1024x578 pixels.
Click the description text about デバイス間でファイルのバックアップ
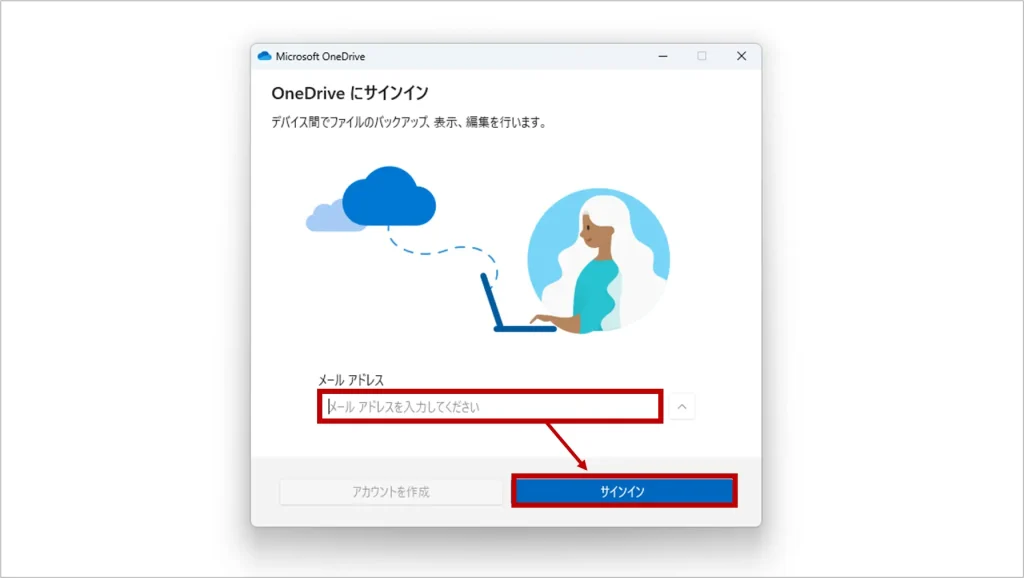409,123
